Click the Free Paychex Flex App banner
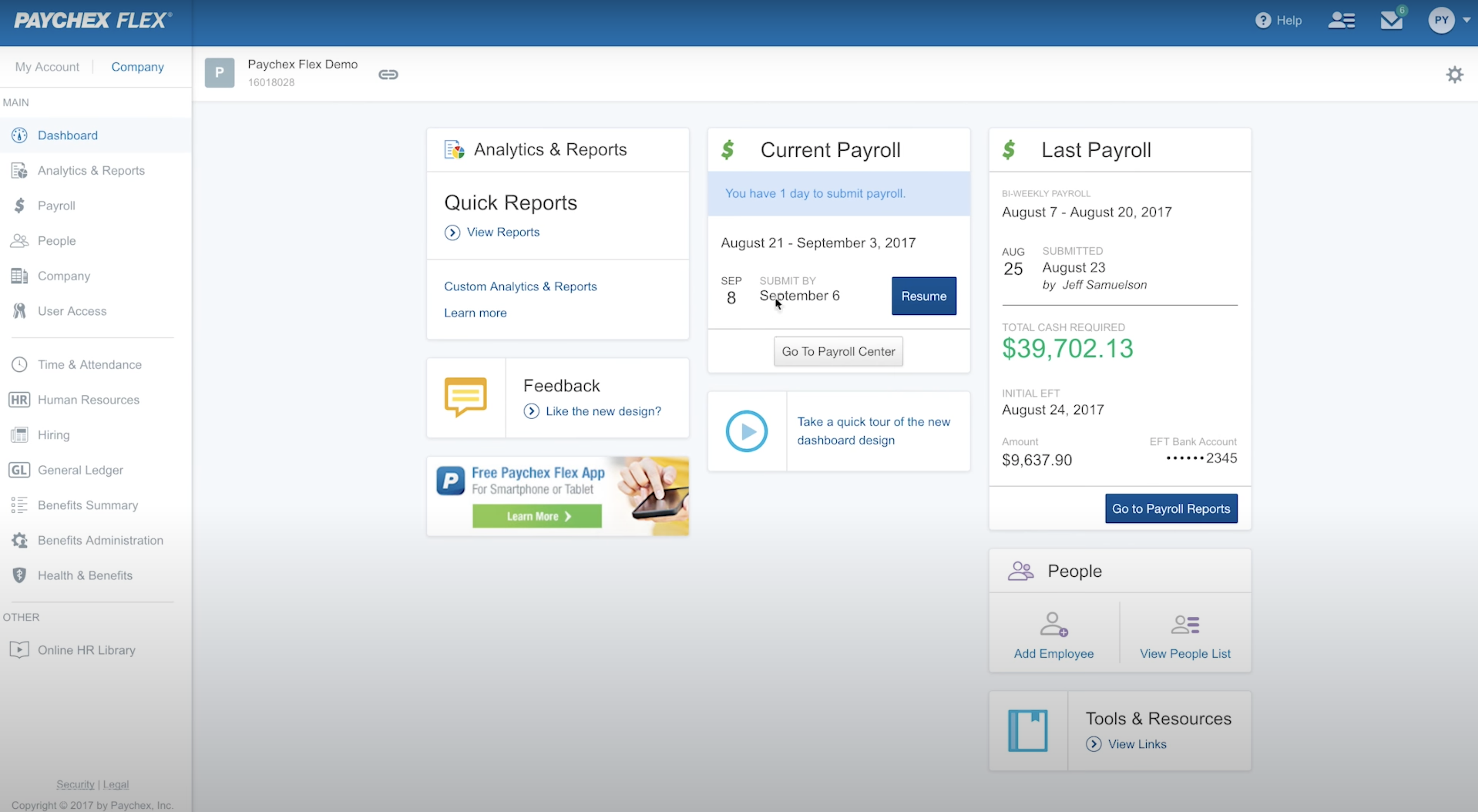This screenshot has height=812, width=1478. click(557, 496)
